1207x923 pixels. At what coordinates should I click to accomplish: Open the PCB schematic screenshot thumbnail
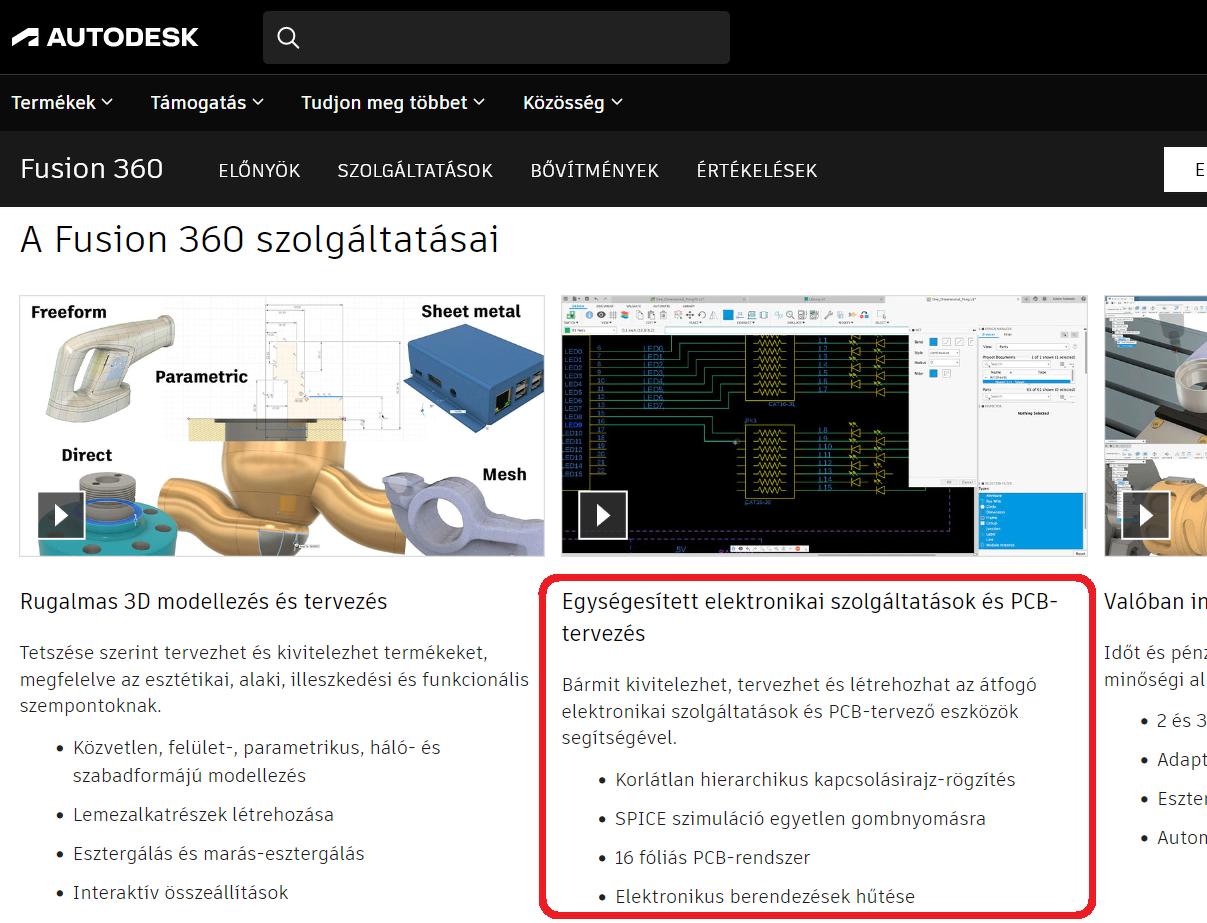[x=824, y=426]
